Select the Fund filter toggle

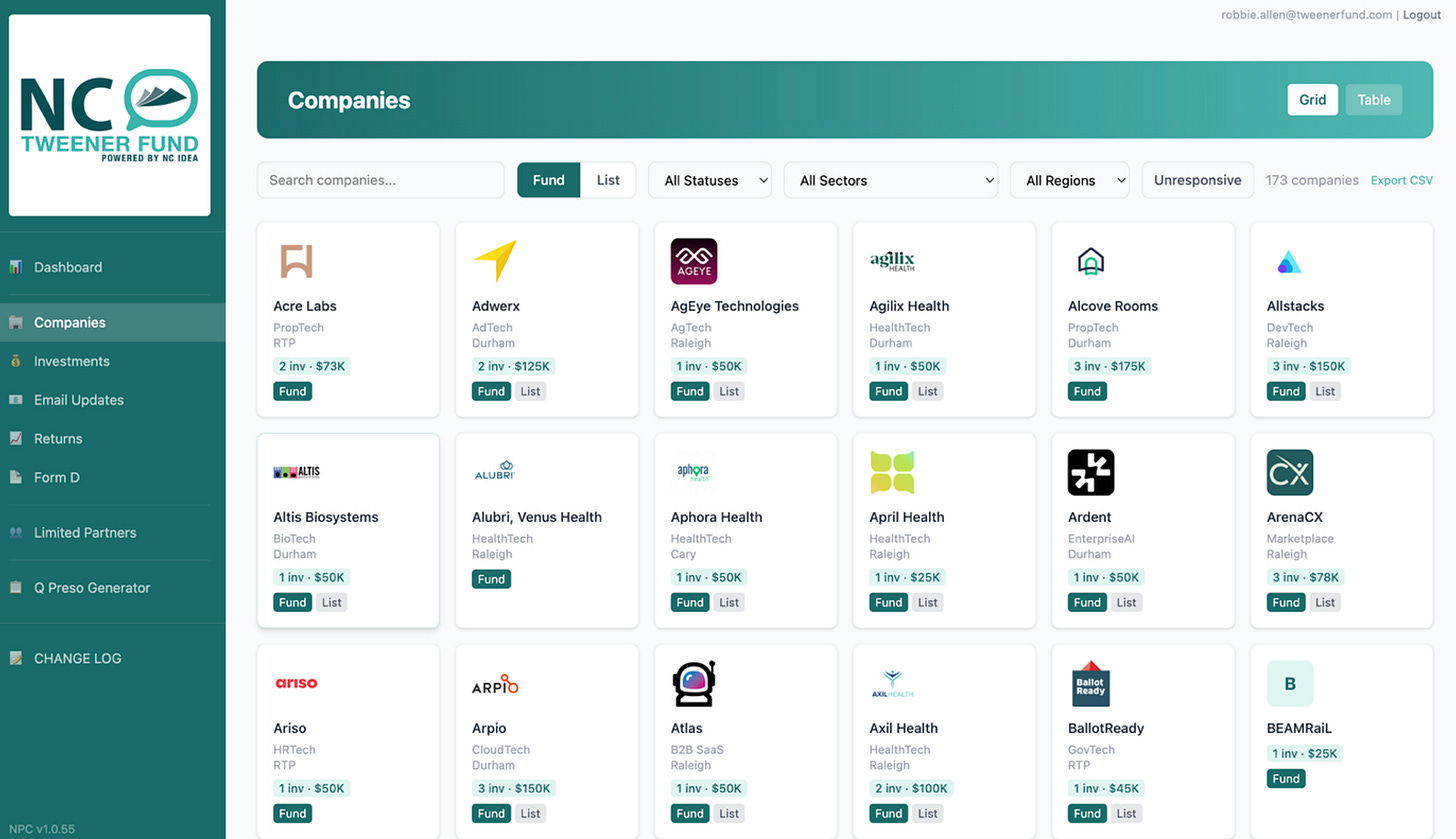point(548,180)
